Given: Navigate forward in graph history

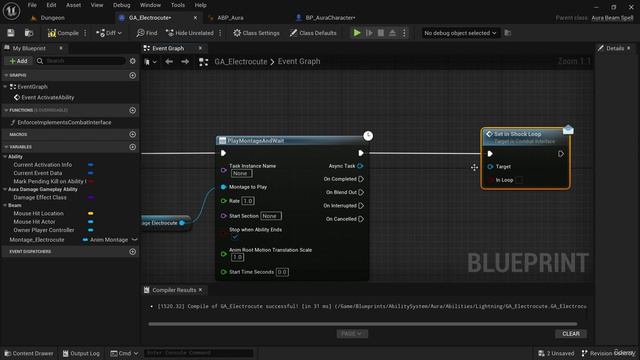Looking at the screenshot, I should coord(185,62).
